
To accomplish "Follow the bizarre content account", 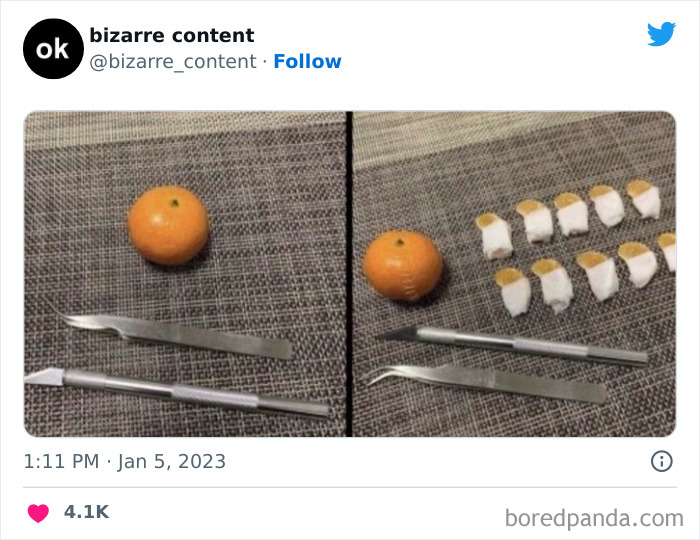I will point(307,61).
